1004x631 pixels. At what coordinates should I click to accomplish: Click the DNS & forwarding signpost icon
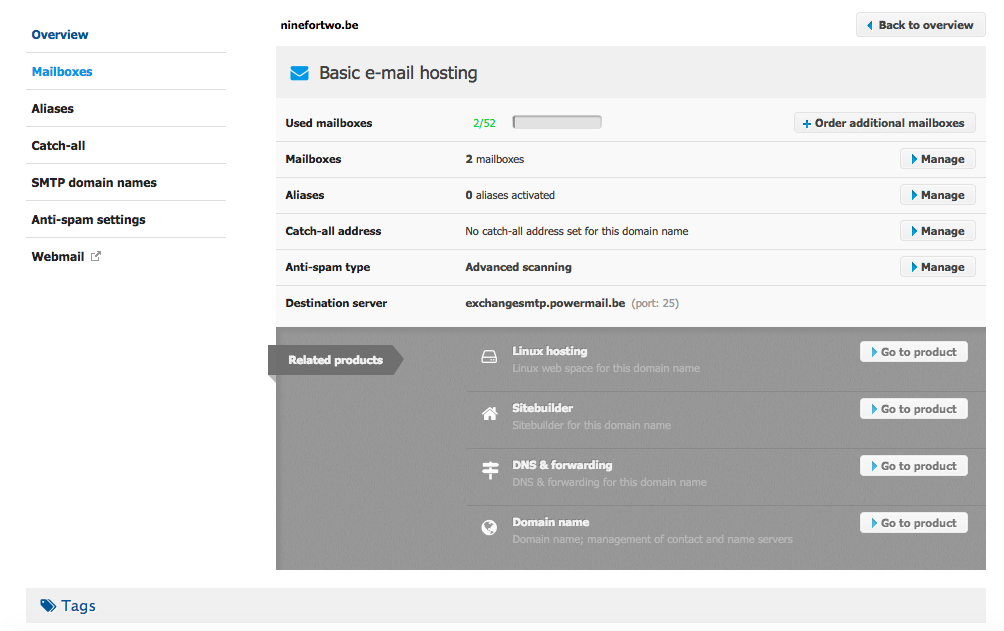[x=489, y=471]
